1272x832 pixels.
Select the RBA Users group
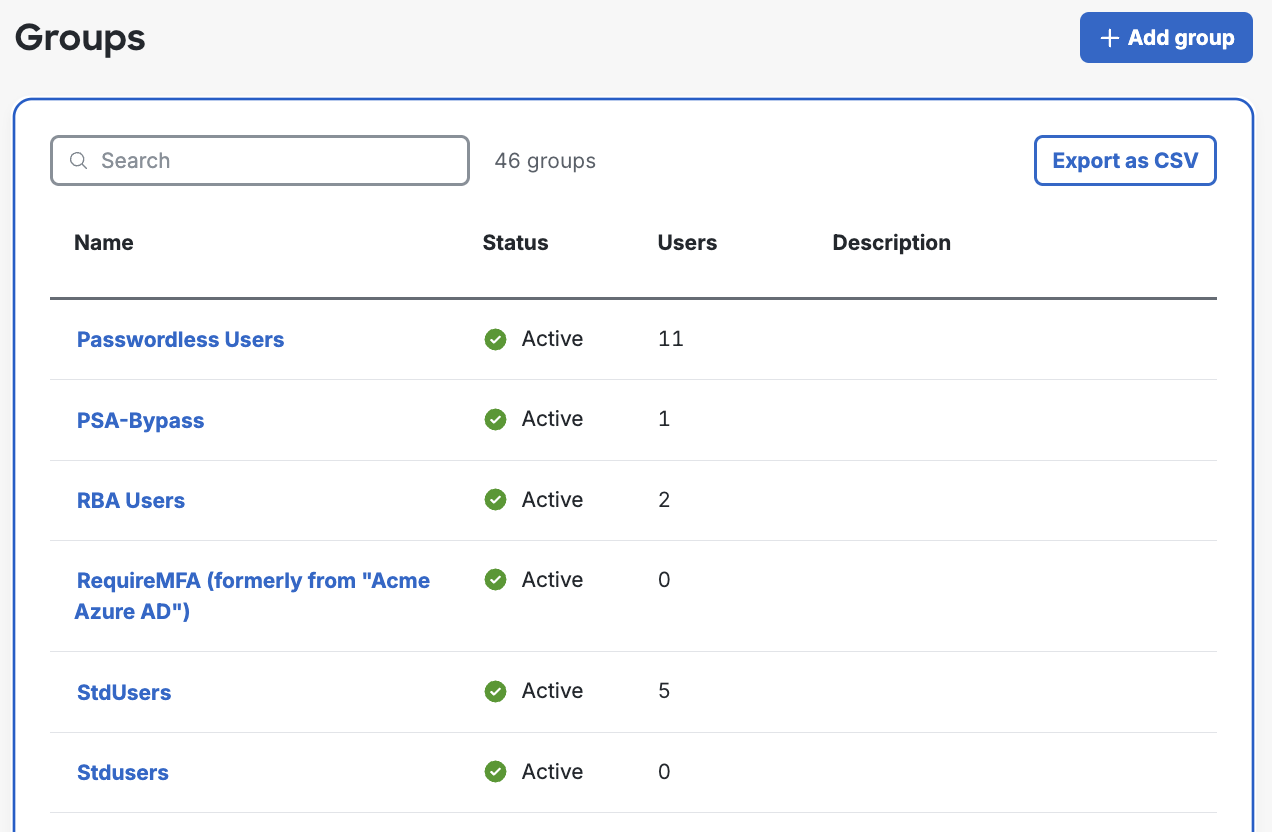pos(131,501)
